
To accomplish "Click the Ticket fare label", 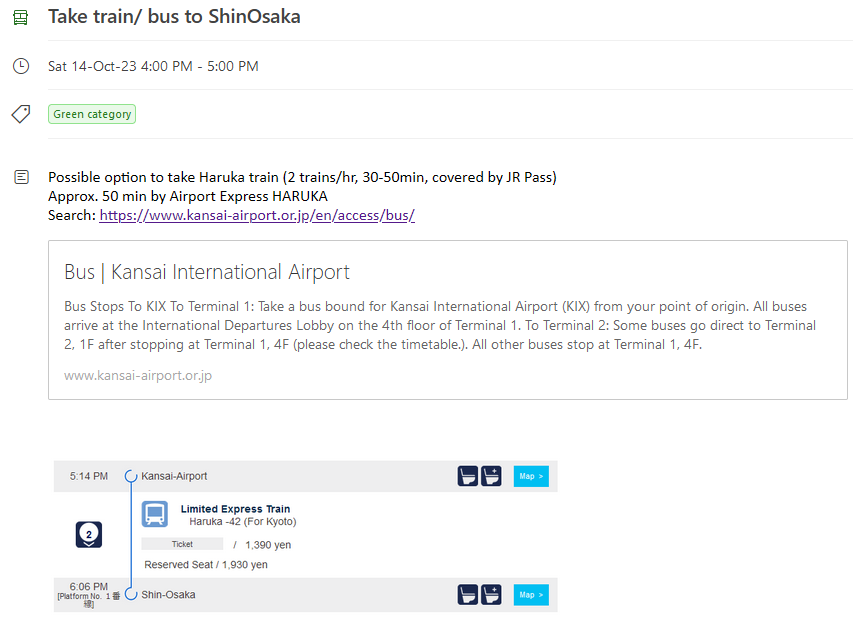I will point(182,544).
